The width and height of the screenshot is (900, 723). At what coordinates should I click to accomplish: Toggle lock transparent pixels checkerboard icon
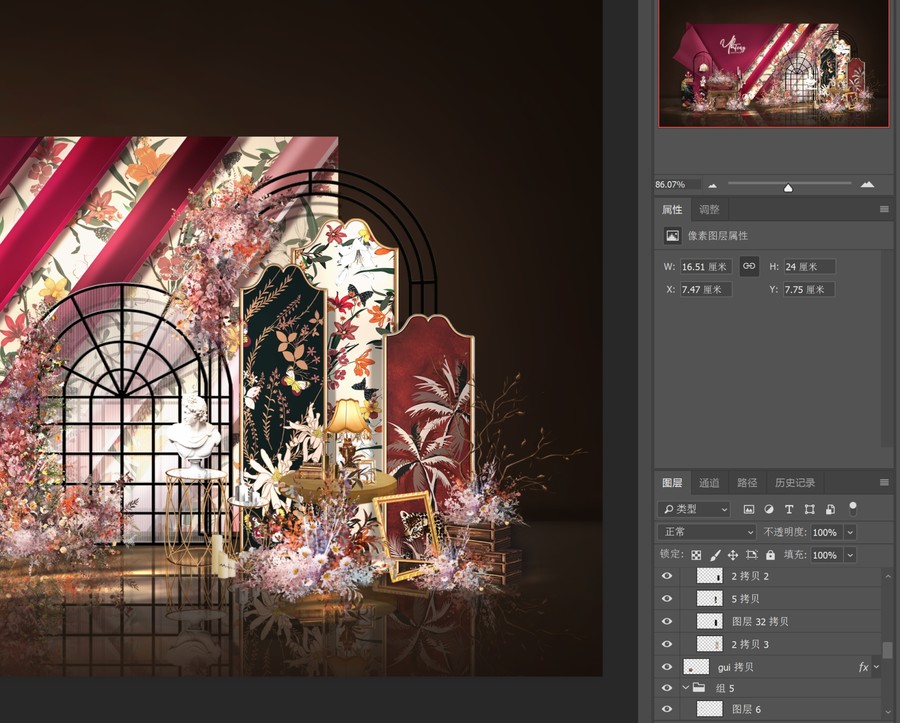point(696,555)
